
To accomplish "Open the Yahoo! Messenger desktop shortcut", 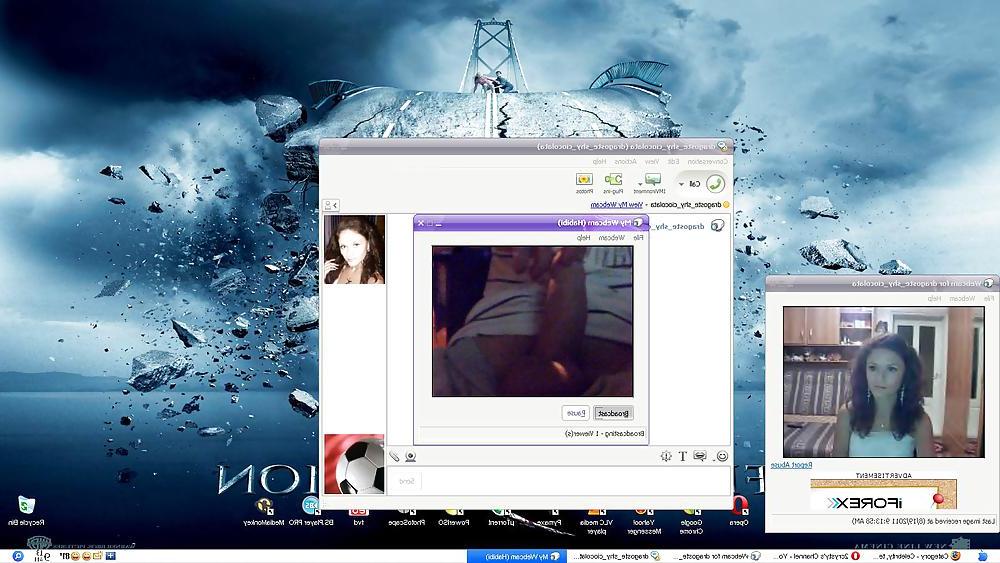I will 643,520.
